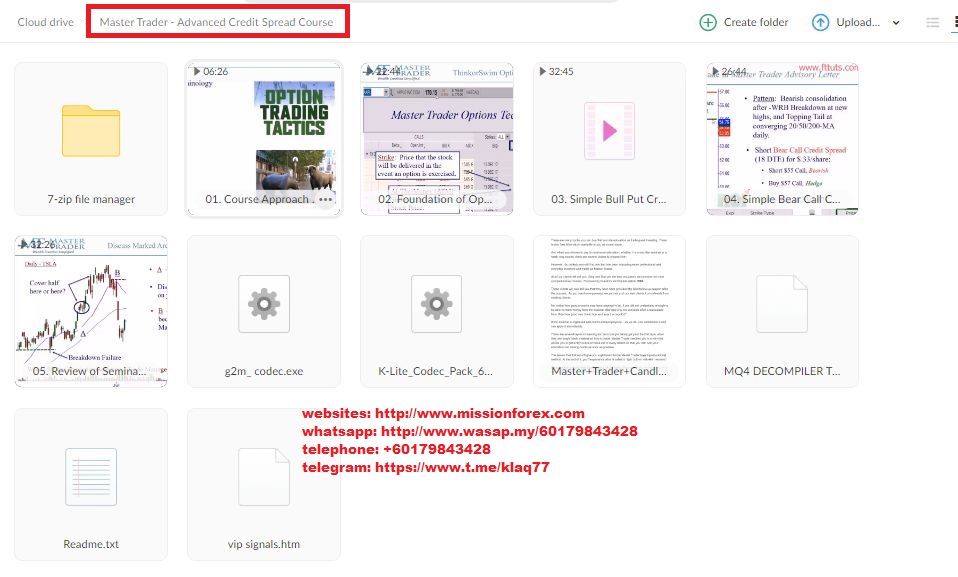Select the Master Trader course breadcrumb
958x577 pixels.
pos(216,22)
